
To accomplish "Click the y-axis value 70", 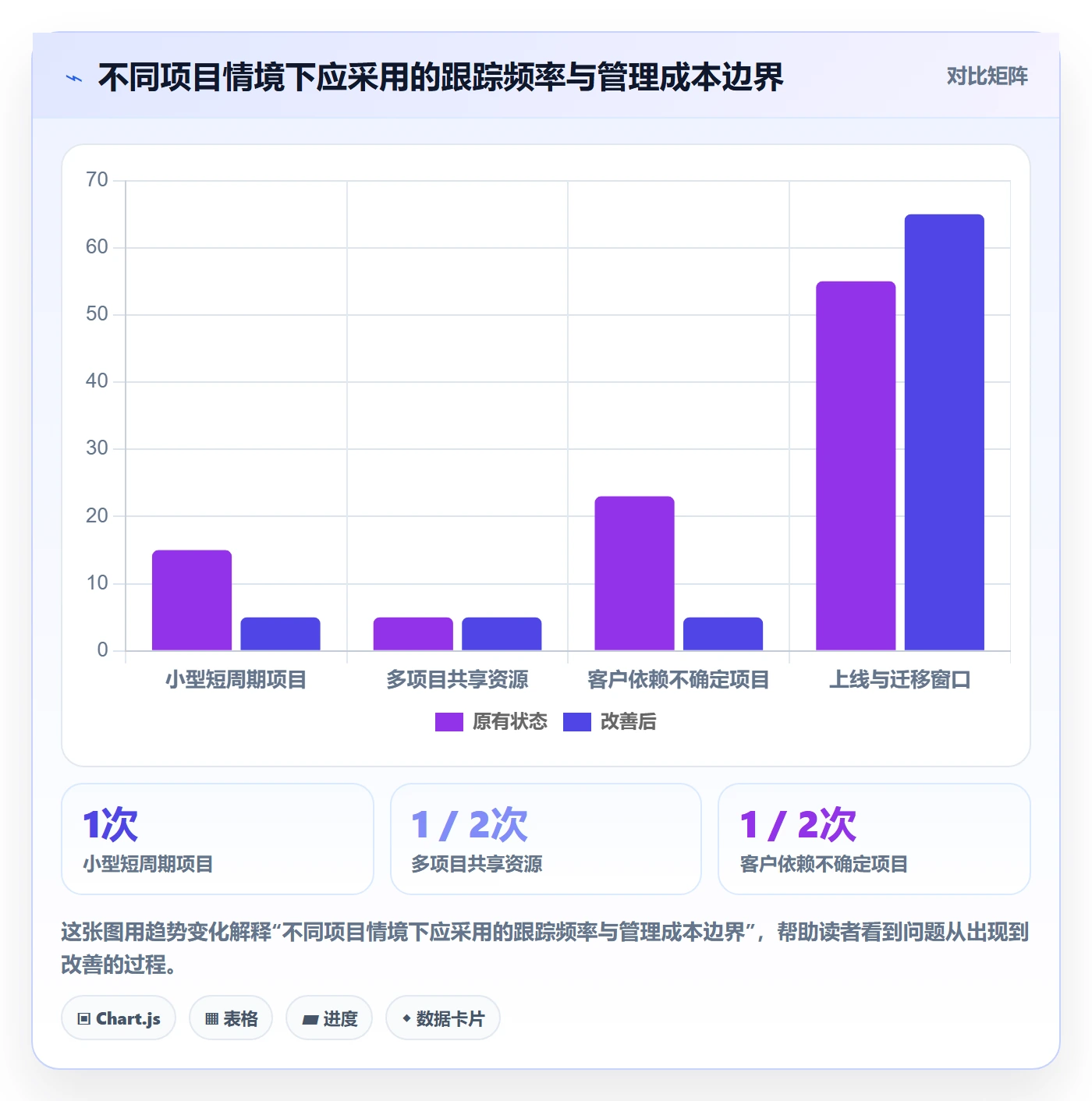I will point(97,180).
